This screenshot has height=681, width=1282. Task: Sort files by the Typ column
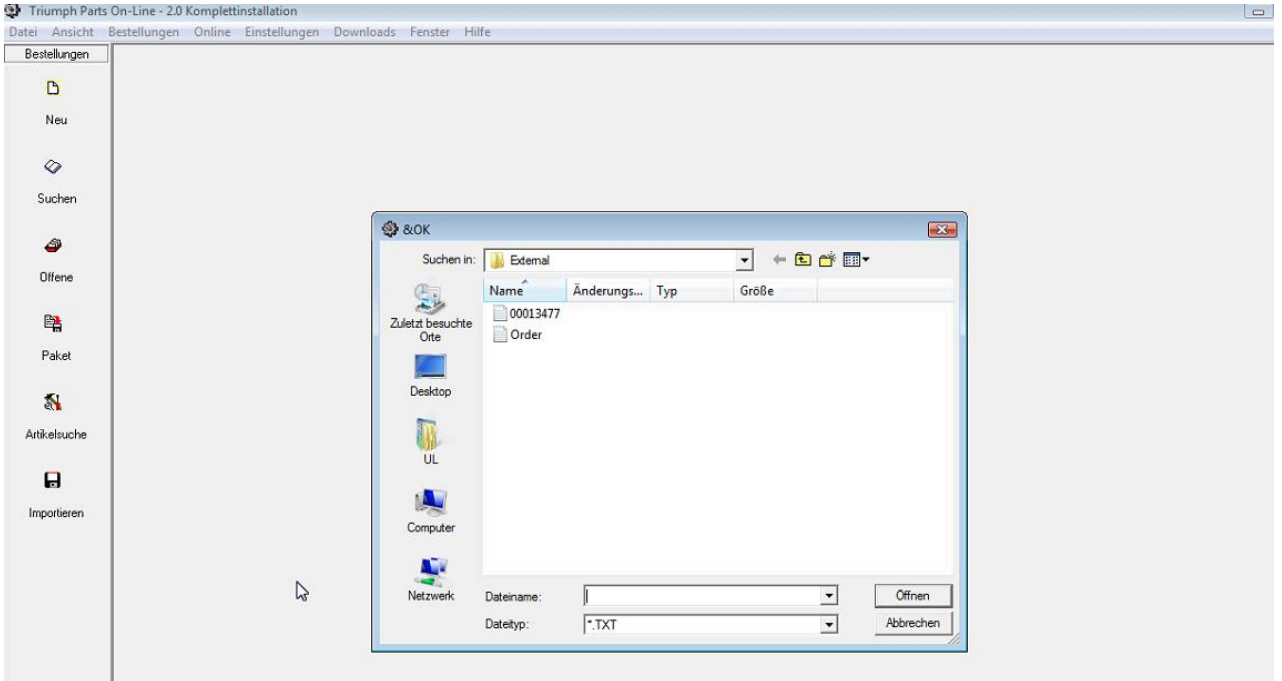point(691,291)
